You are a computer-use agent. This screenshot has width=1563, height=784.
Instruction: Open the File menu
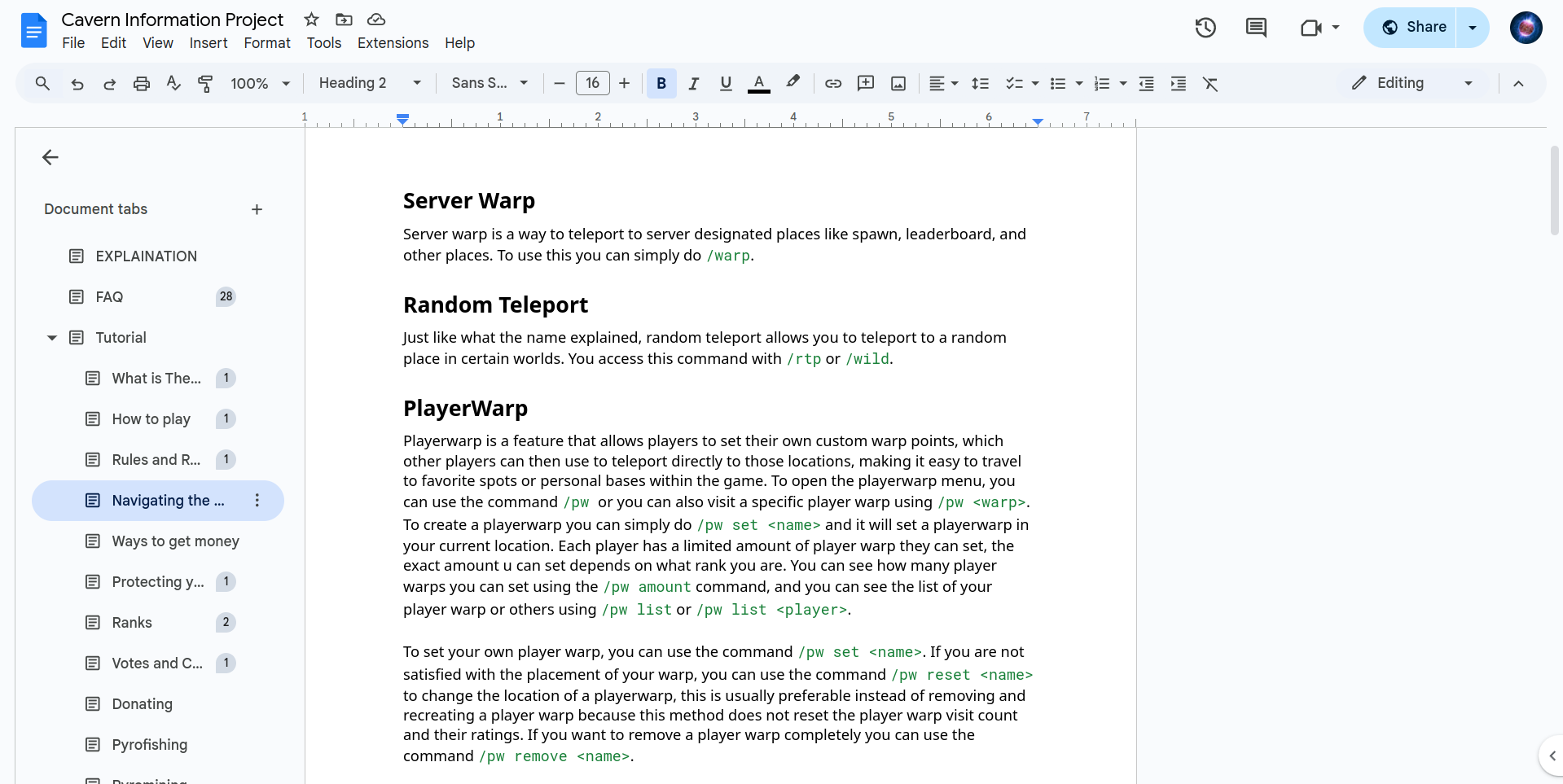pyautogui.click(x=73, y=43)
